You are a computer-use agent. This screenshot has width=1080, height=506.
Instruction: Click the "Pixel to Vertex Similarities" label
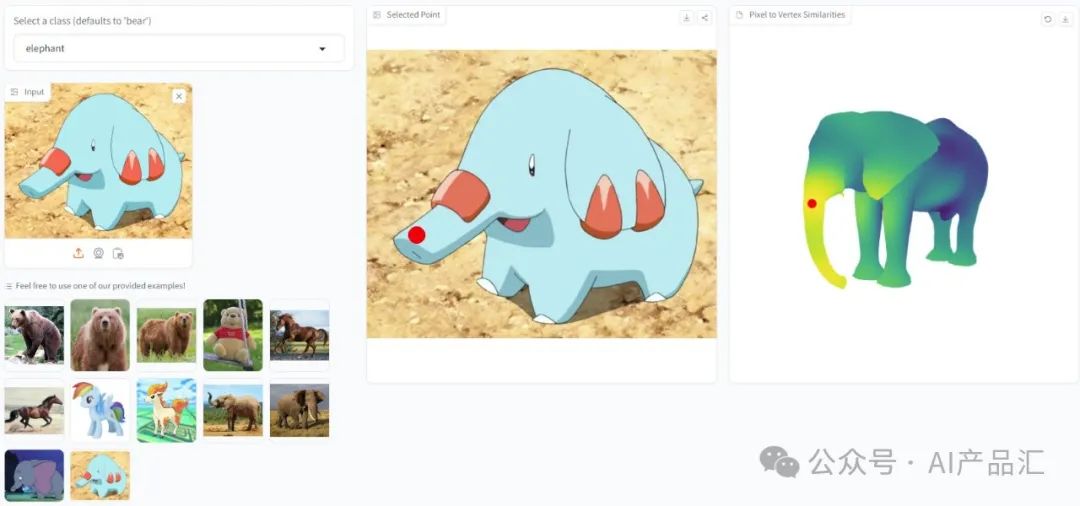pyautogui.click(x=797, y=14)
